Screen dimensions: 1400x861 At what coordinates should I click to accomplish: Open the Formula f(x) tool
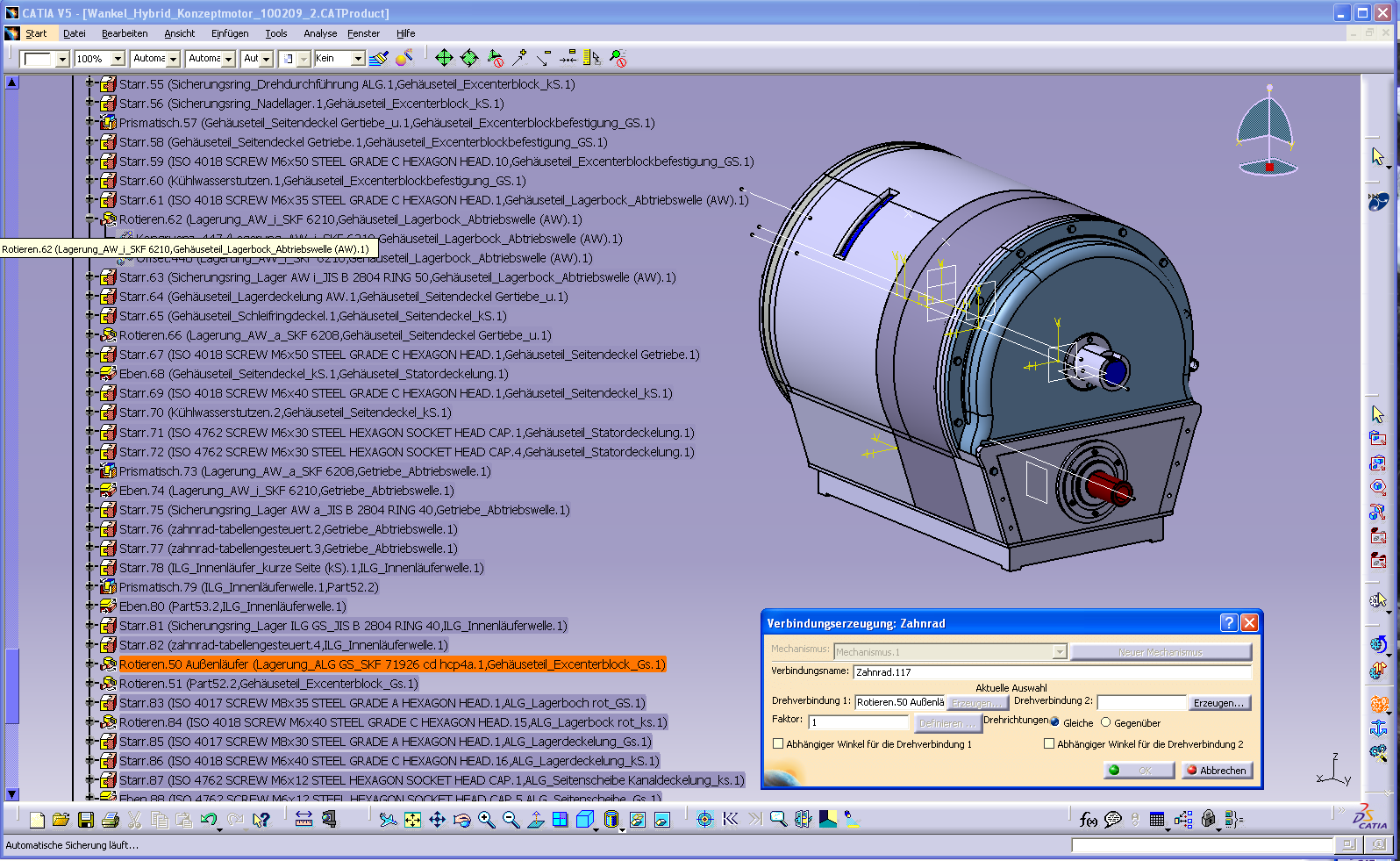point(1088,820)
